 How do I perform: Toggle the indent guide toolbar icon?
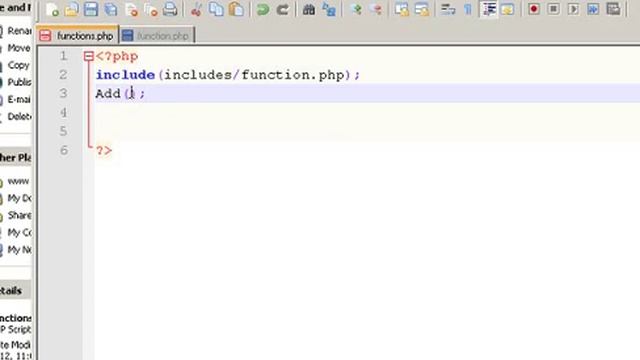click(x=489, y=9)
